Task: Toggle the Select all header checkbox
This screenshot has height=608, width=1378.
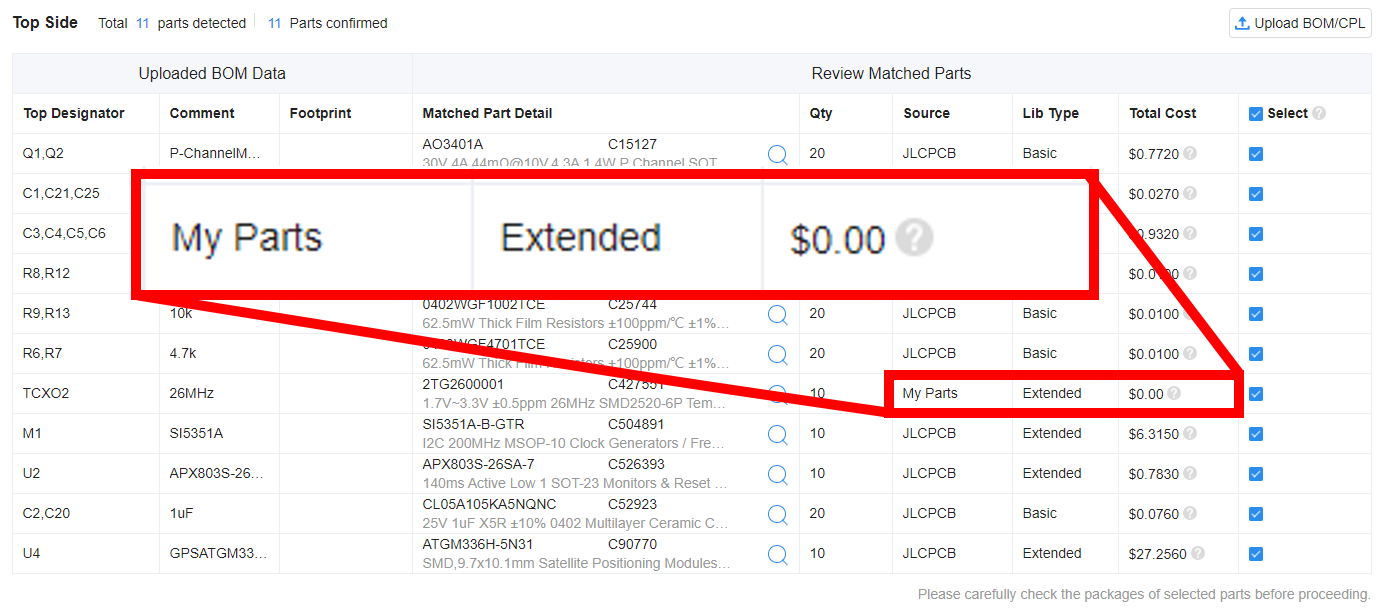Action: pyautogui.click(x=1256, y=114)
